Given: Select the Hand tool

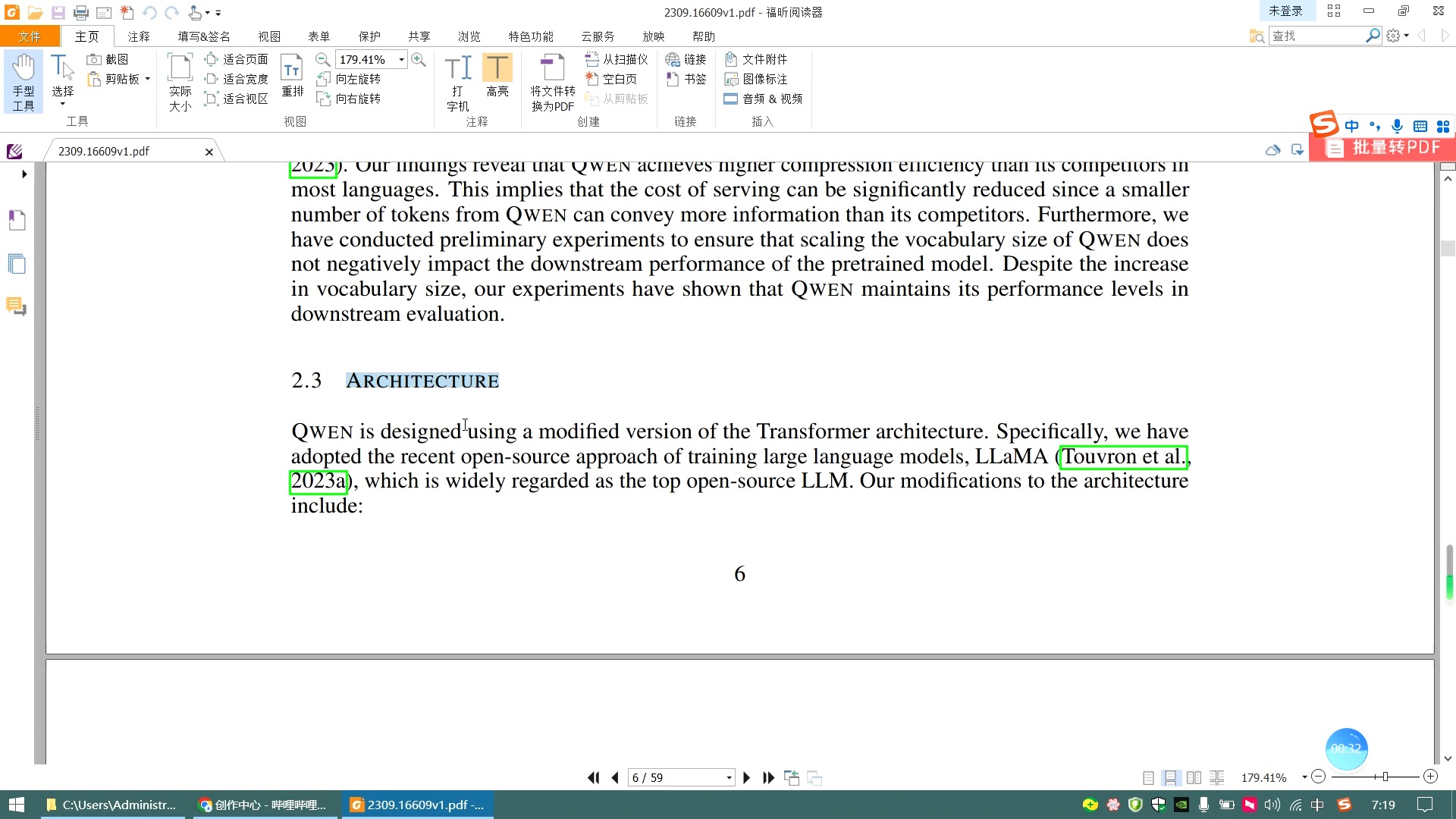Looking at the screenshot, I should click(24, 82).
